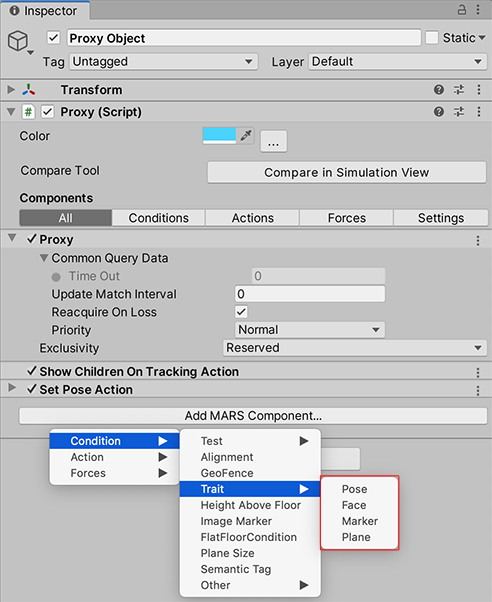Screen dimensions: 492x602
Task: Open Set Pose Action kebab menu
Action: 478,391
